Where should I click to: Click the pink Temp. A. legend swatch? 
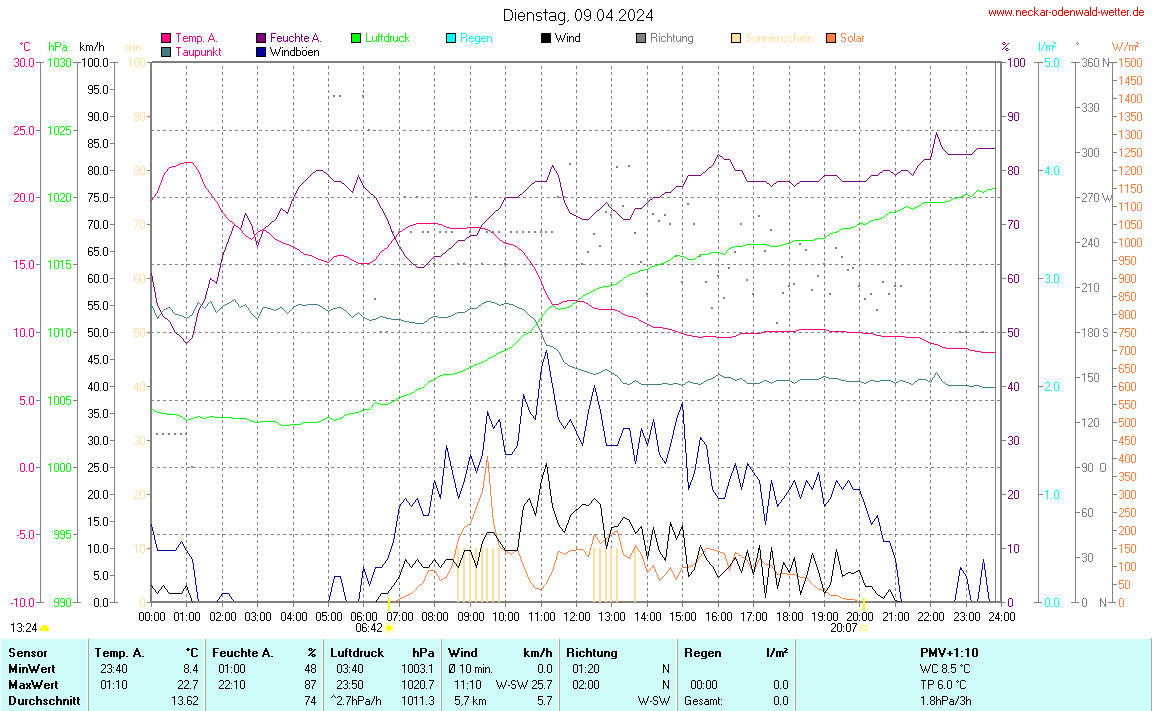pyautogui.click(x=166, y=38)
